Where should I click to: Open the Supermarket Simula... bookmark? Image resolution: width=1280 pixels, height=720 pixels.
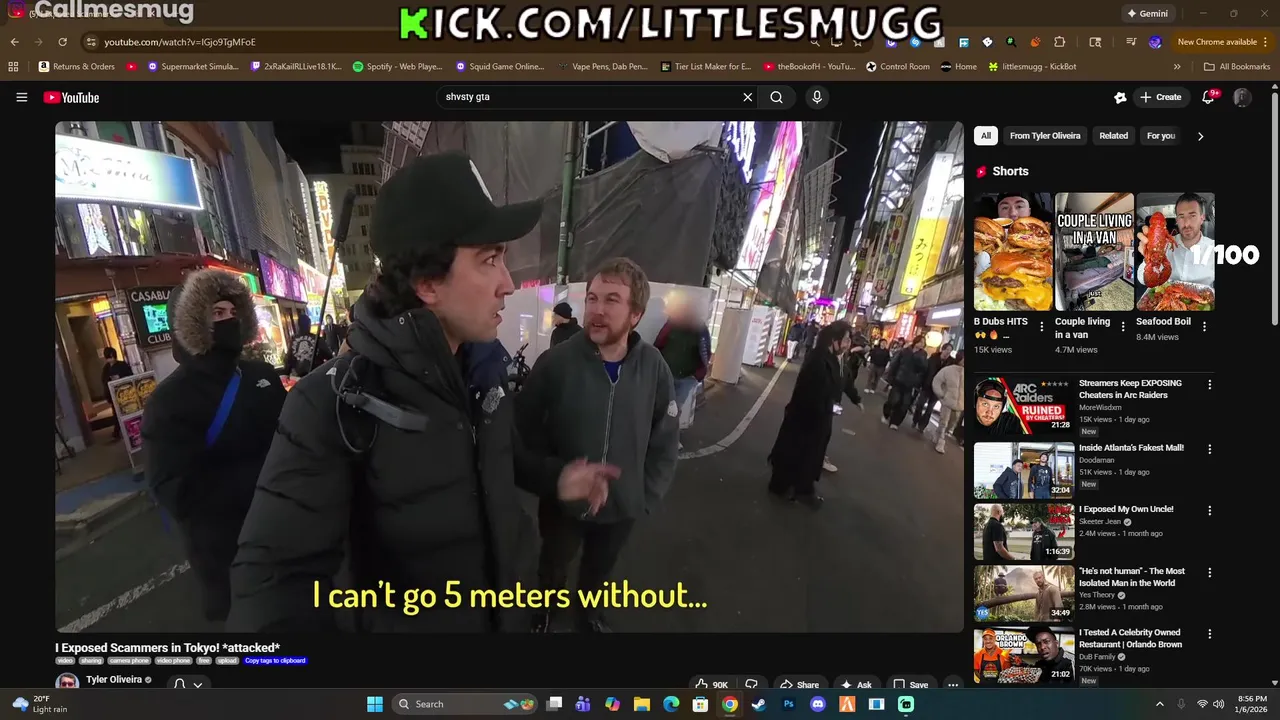tap(193, 67)
